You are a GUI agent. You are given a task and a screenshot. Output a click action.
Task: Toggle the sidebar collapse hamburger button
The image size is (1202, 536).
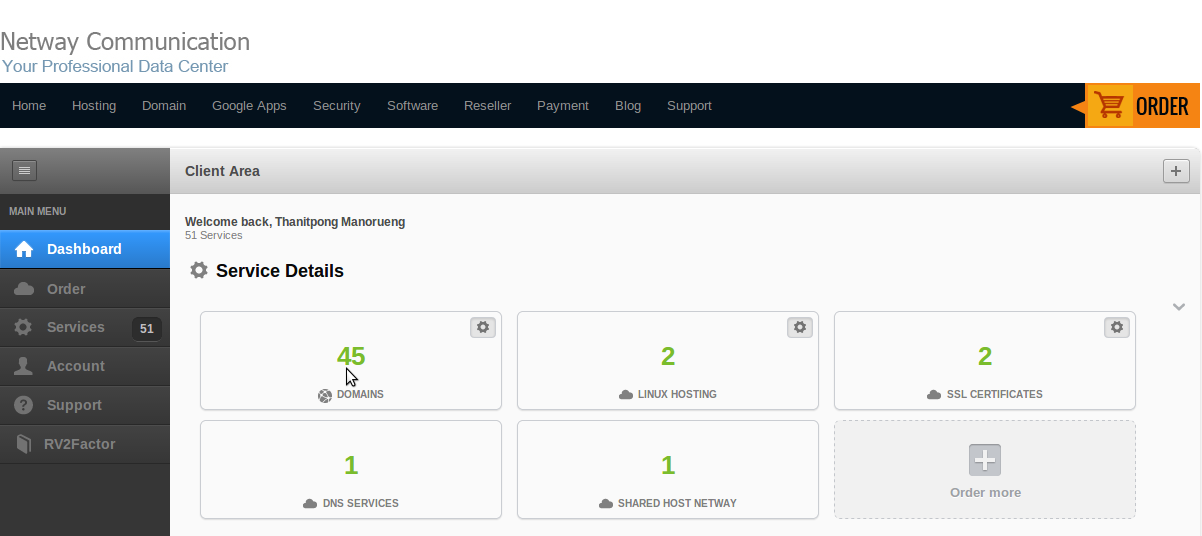(25, 171)
